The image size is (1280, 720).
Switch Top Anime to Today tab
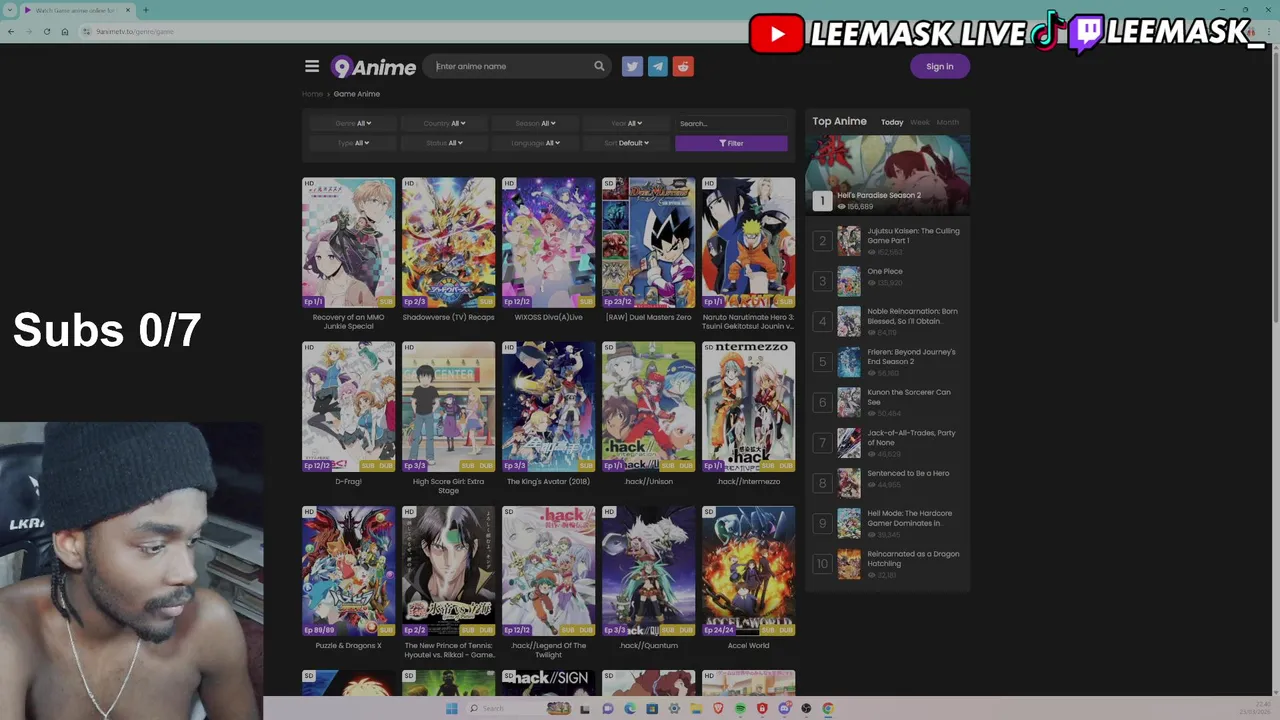click(x=892, y=122)
